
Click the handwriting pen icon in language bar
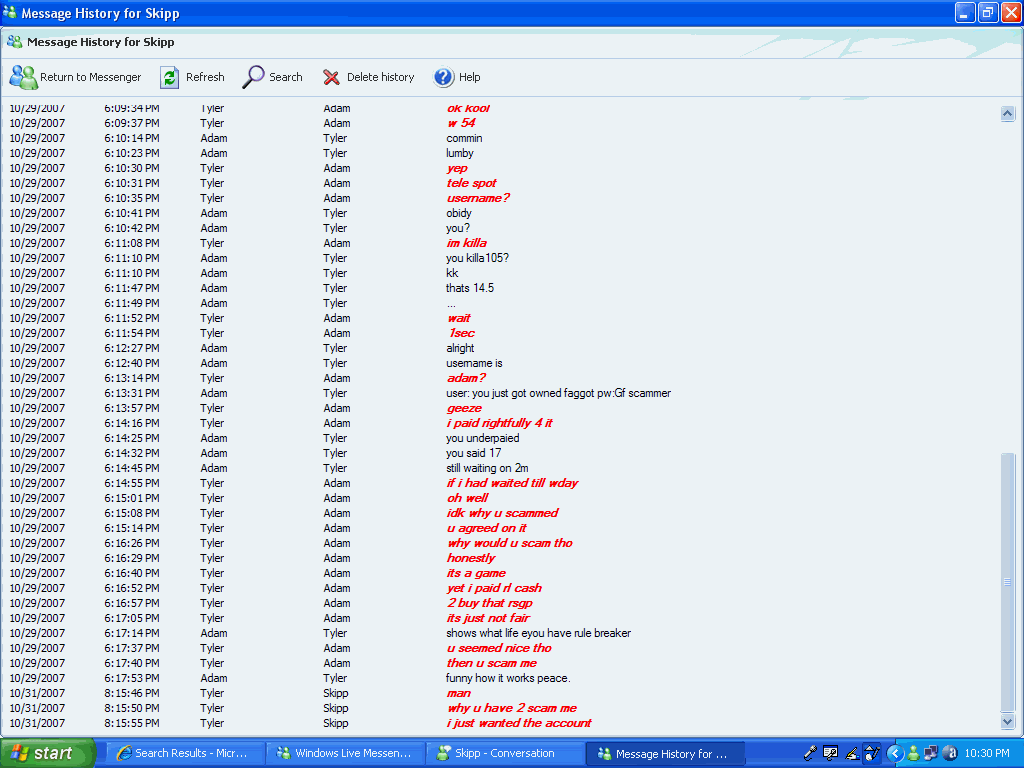tap(852, 753)
